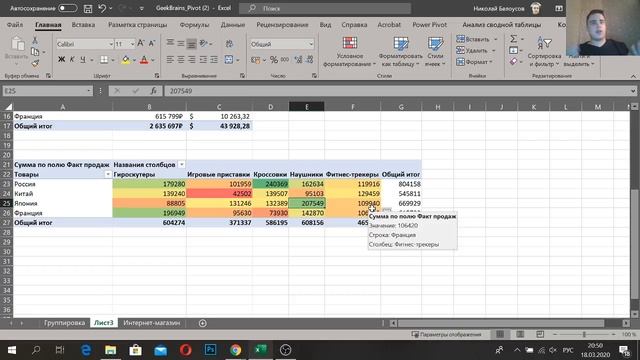Open Photoshop from the taskbar
The height and width of the screenshot is (360, 640).
coord(211,350)
